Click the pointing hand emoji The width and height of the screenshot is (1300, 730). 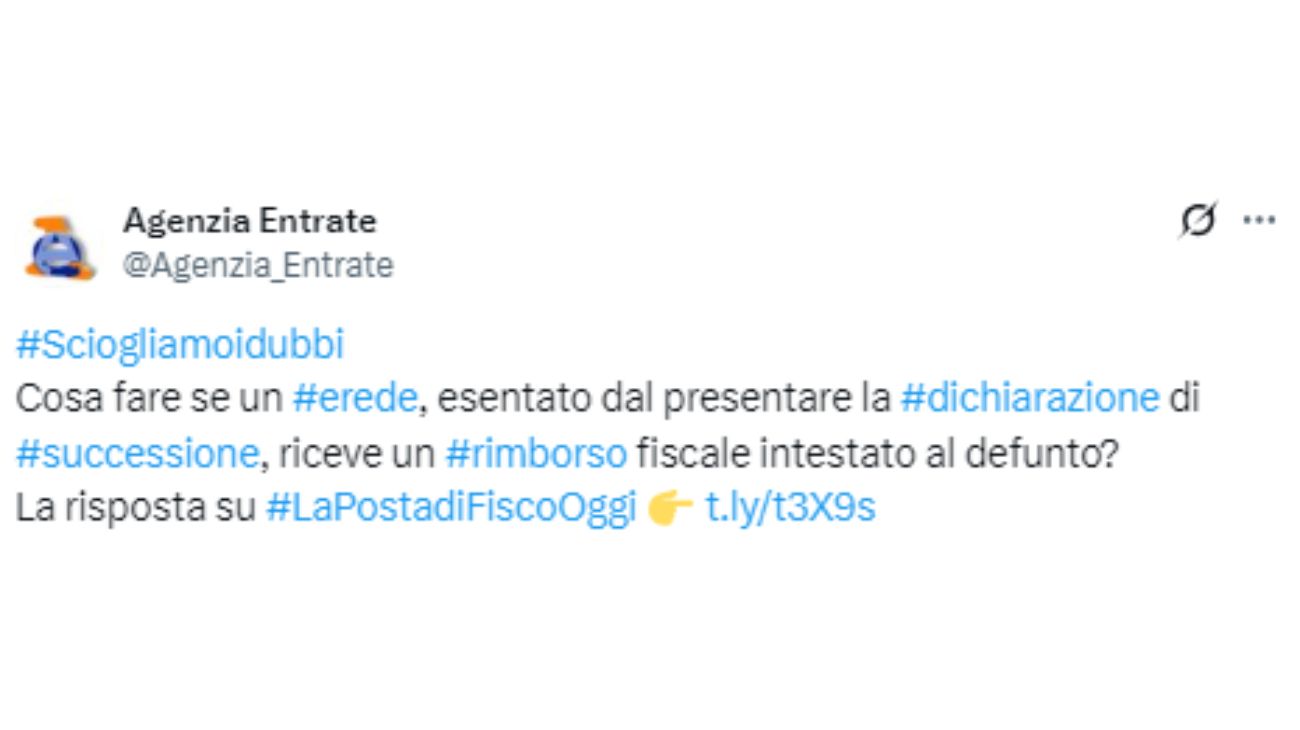point(670,508)
